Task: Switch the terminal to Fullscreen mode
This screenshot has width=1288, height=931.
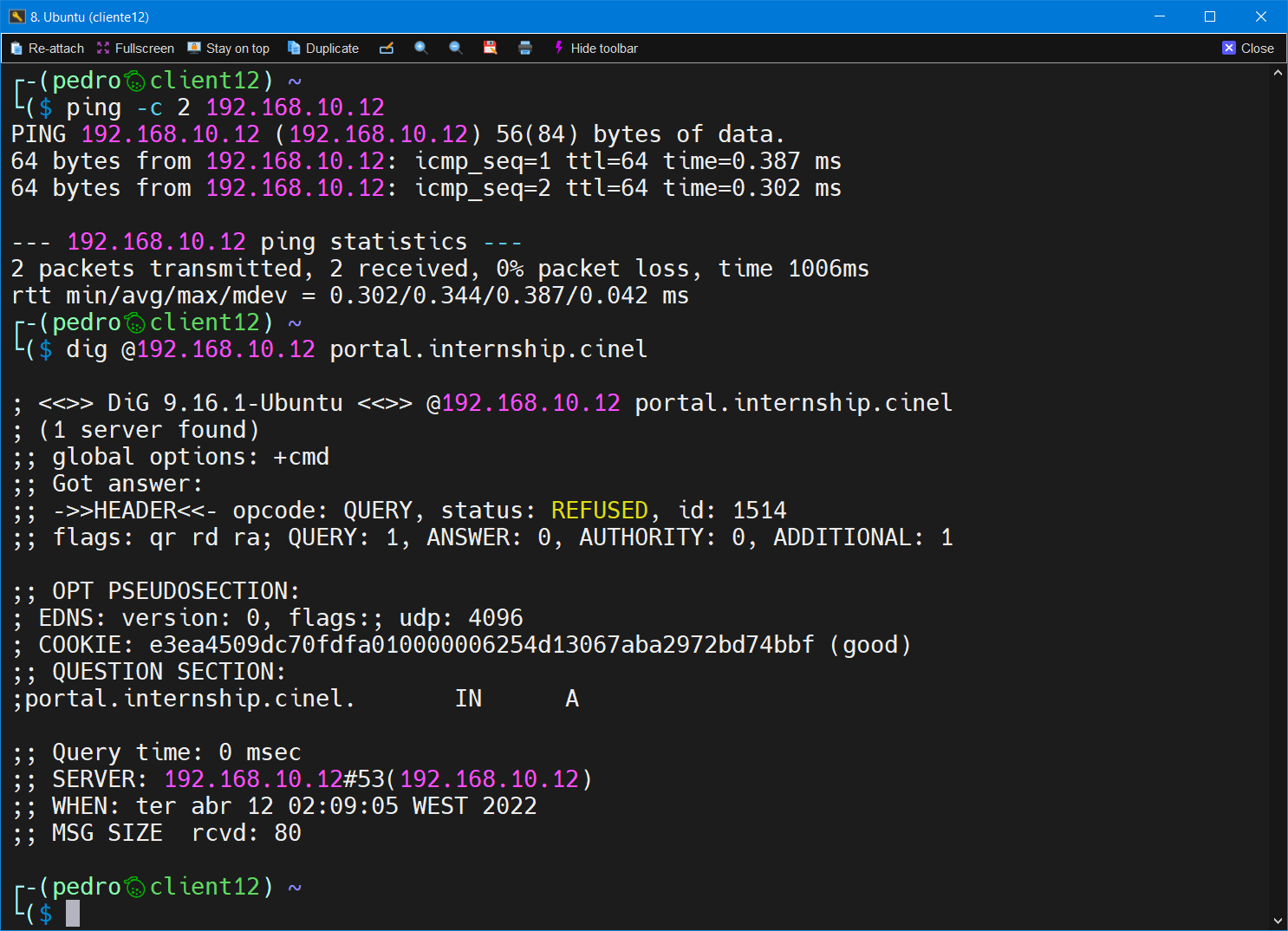Action: pos(135,49)
